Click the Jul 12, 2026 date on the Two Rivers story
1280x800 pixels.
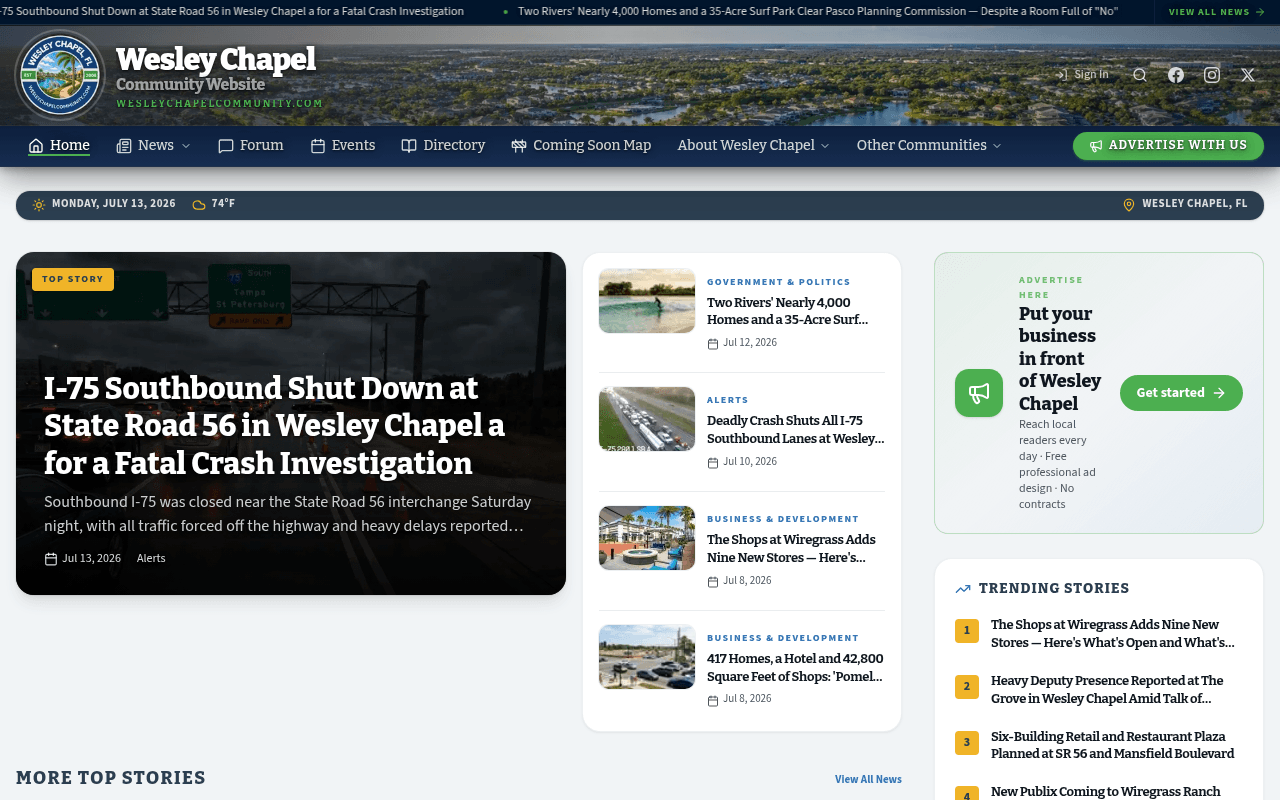pos(750,343)
